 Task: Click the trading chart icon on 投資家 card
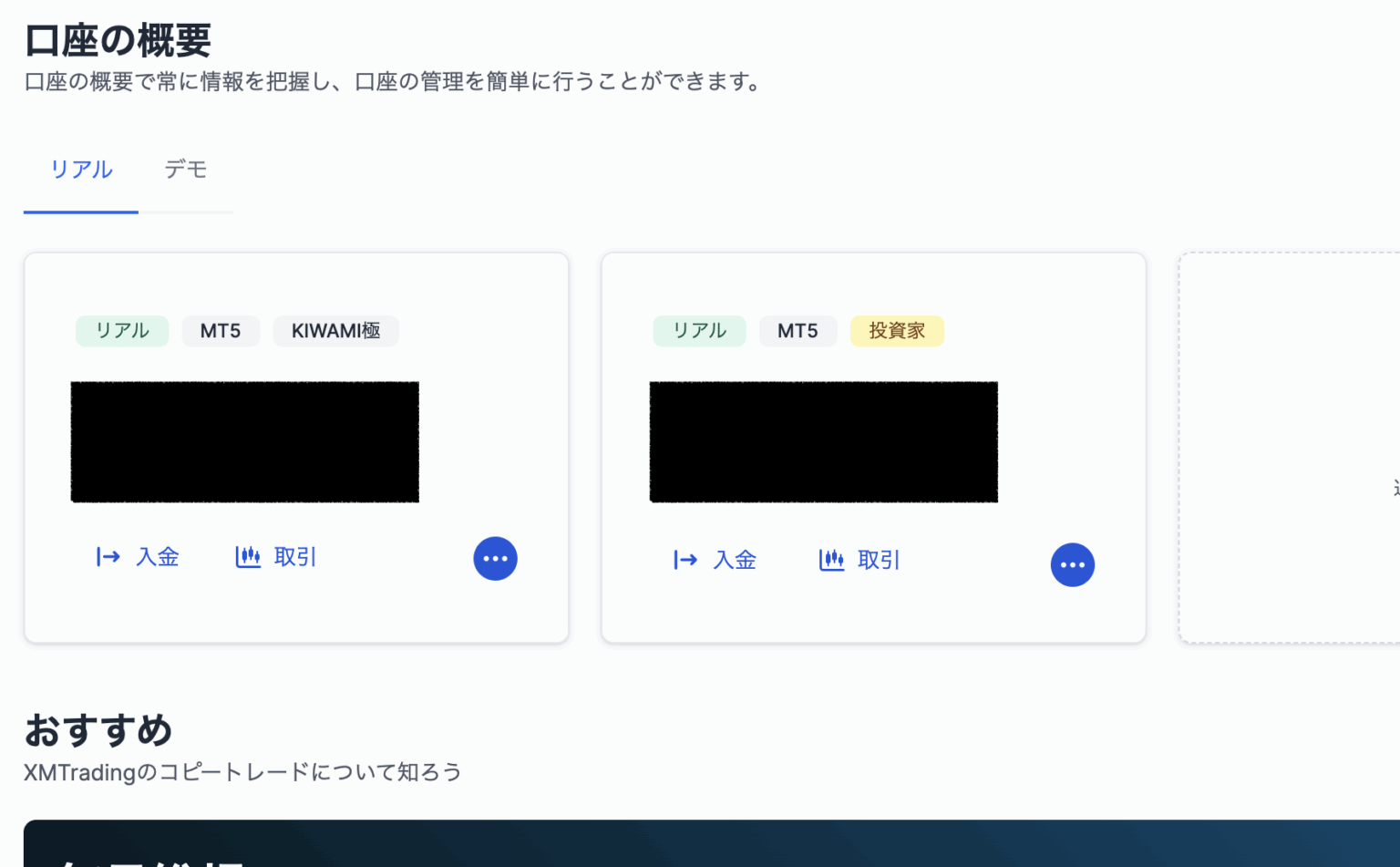(831, 560)
